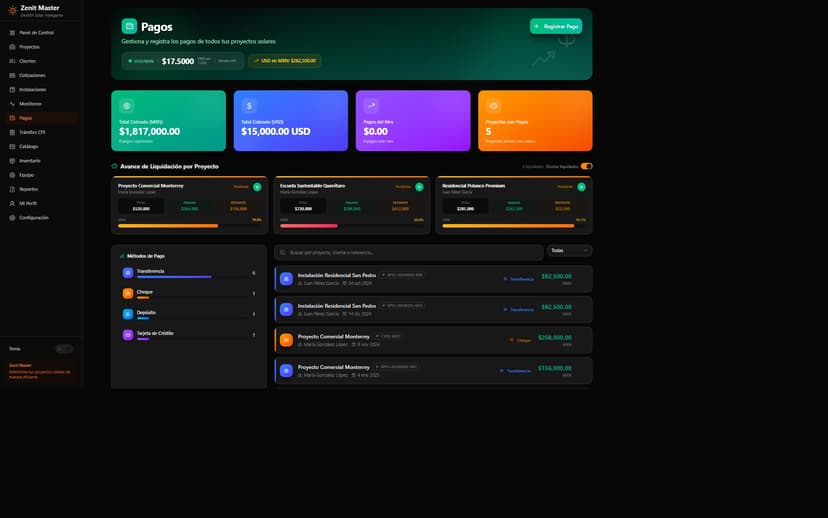Click the payment search input field
The image size is (828, 518).
409,252
